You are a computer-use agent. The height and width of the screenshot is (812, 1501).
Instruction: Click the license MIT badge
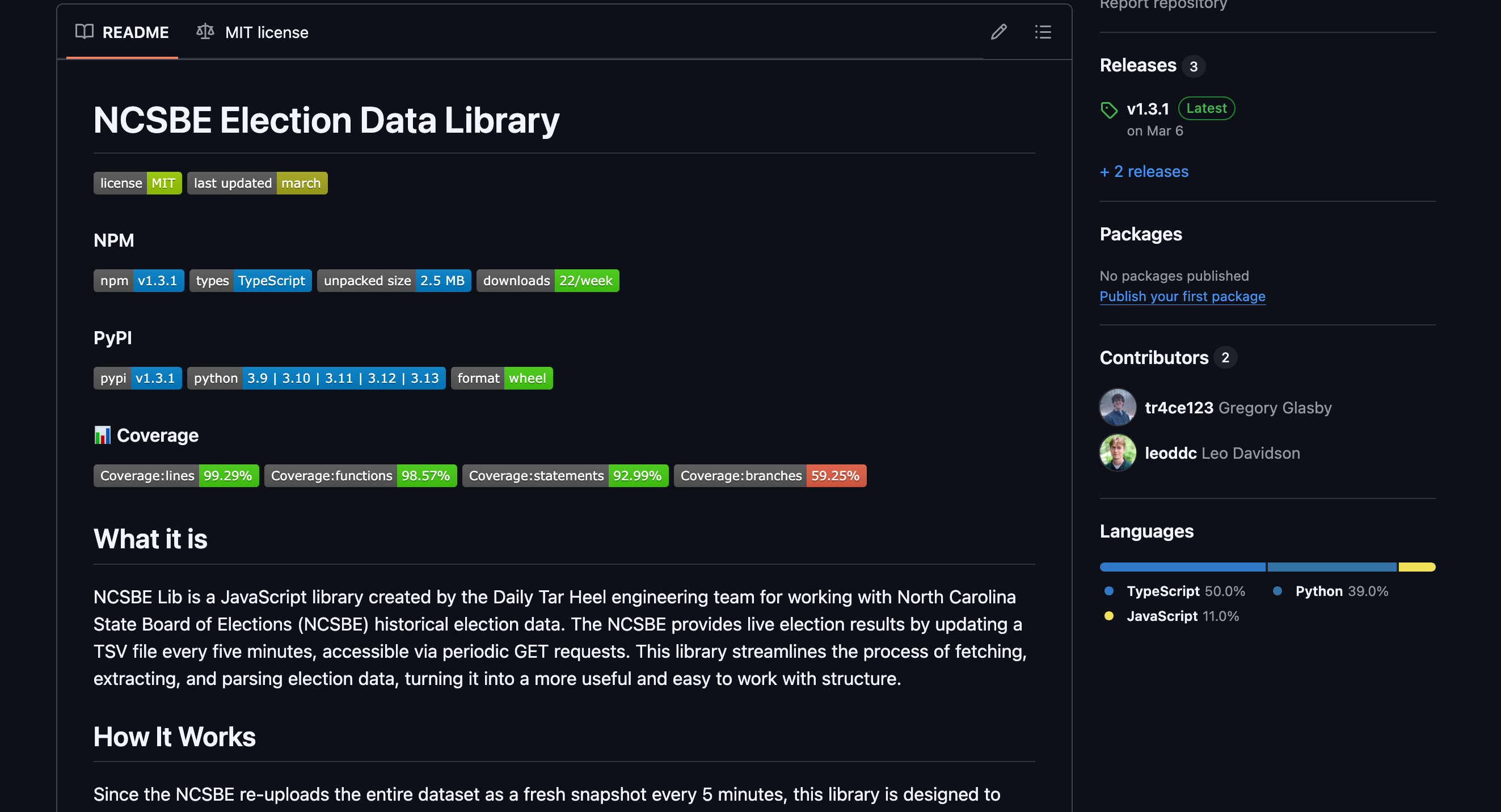[137, 183]
